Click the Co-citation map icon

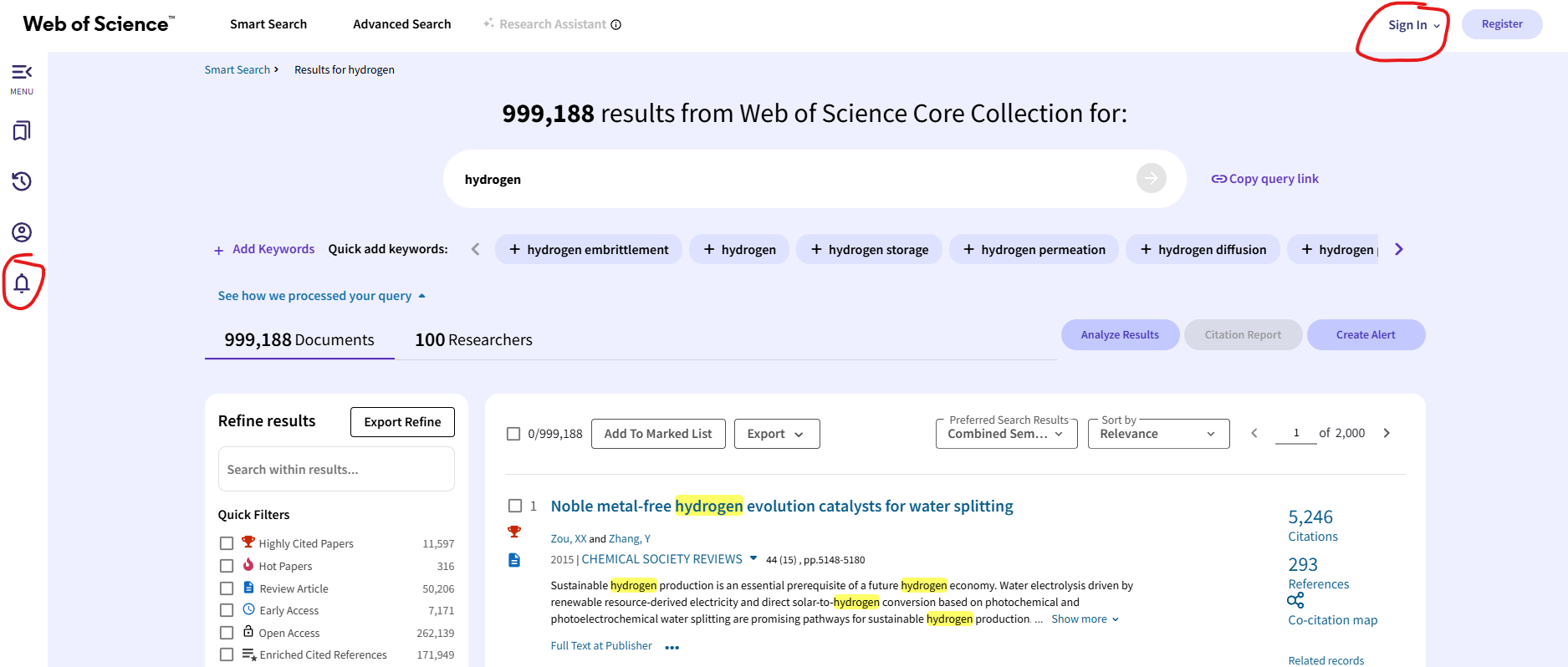[x=1295, y=601]
